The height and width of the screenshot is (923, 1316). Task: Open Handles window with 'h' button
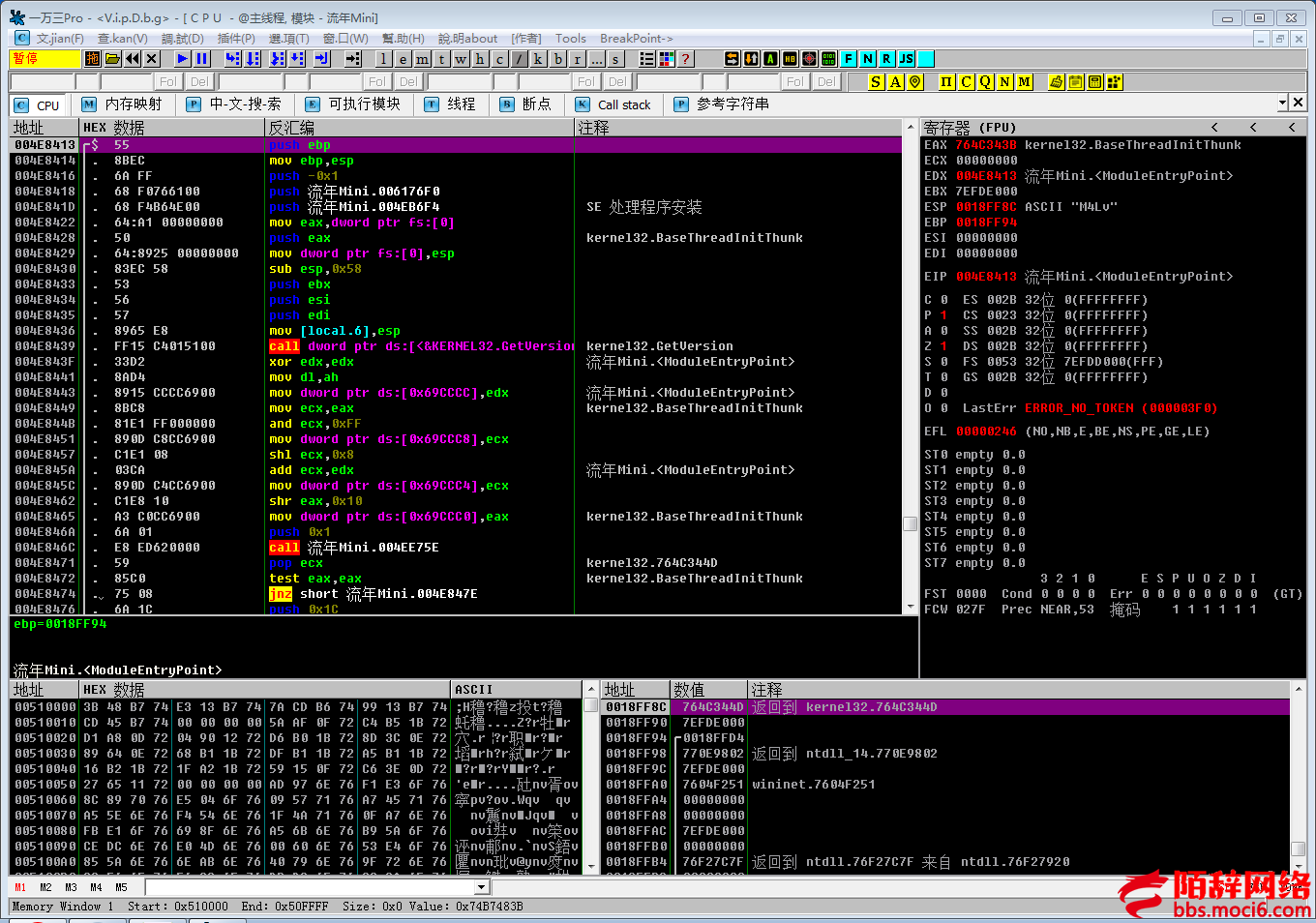pos(480,58)
